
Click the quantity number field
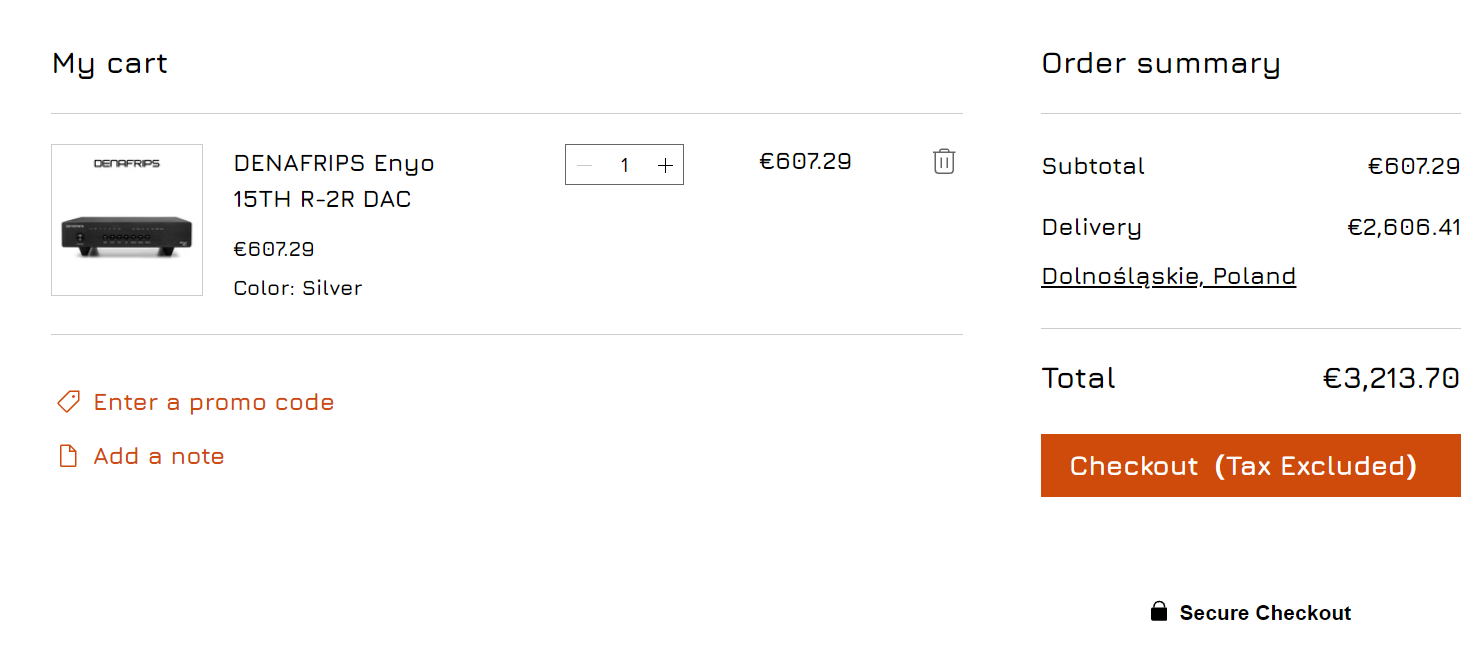tap(625, 166)
